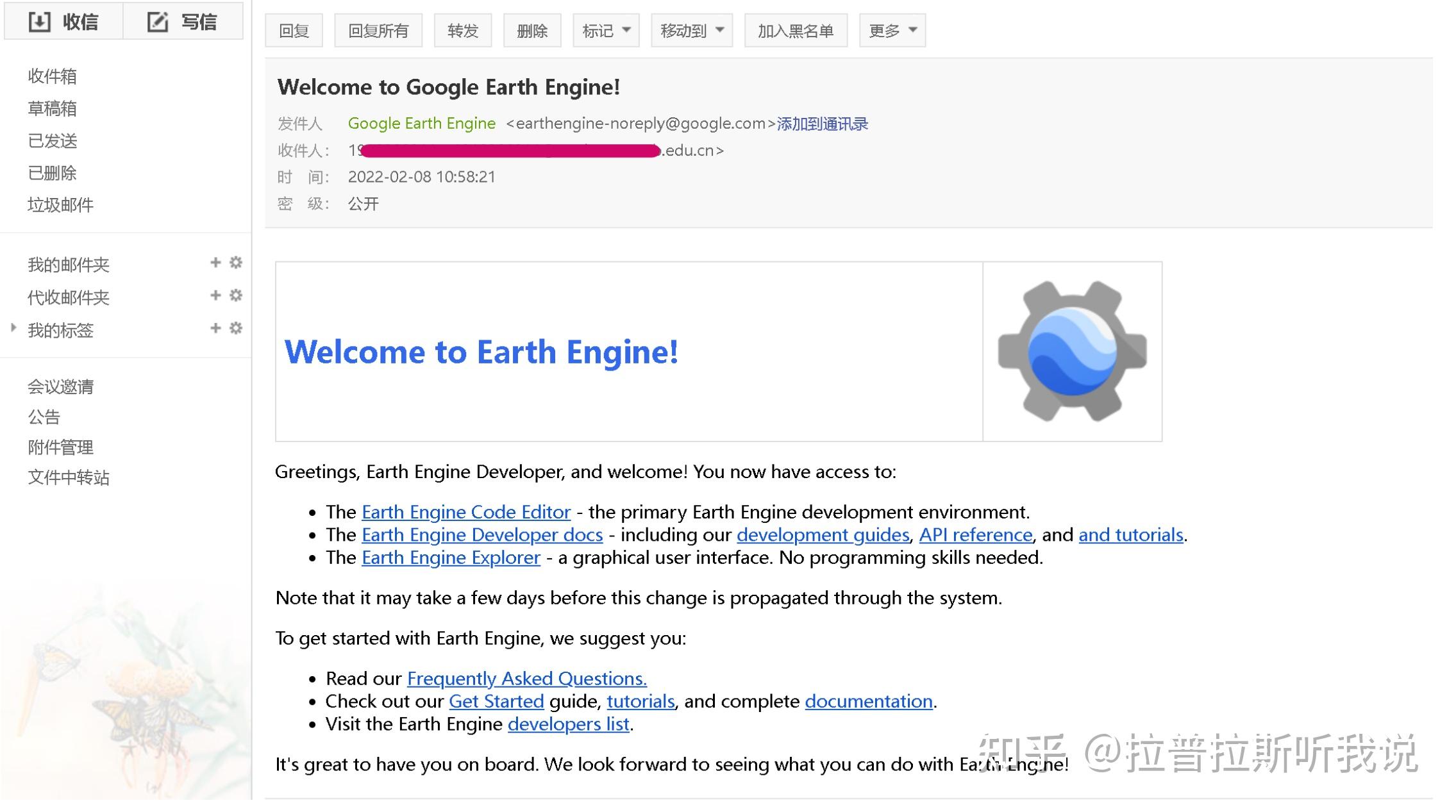Open the API reference link
This screenshot has width=1456, height=812.
click(976, 535)
